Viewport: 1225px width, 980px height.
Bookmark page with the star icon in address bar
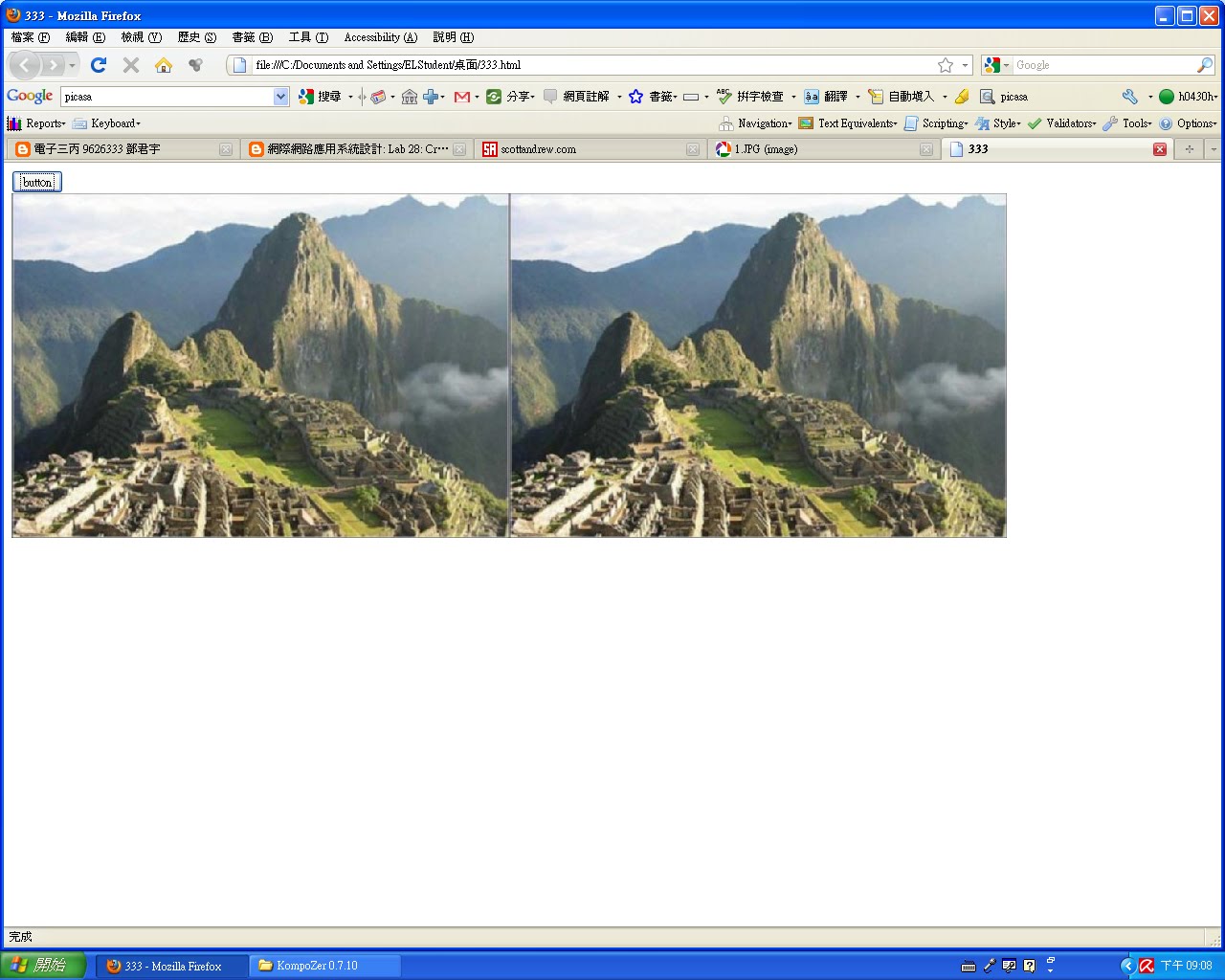[946, 65]
